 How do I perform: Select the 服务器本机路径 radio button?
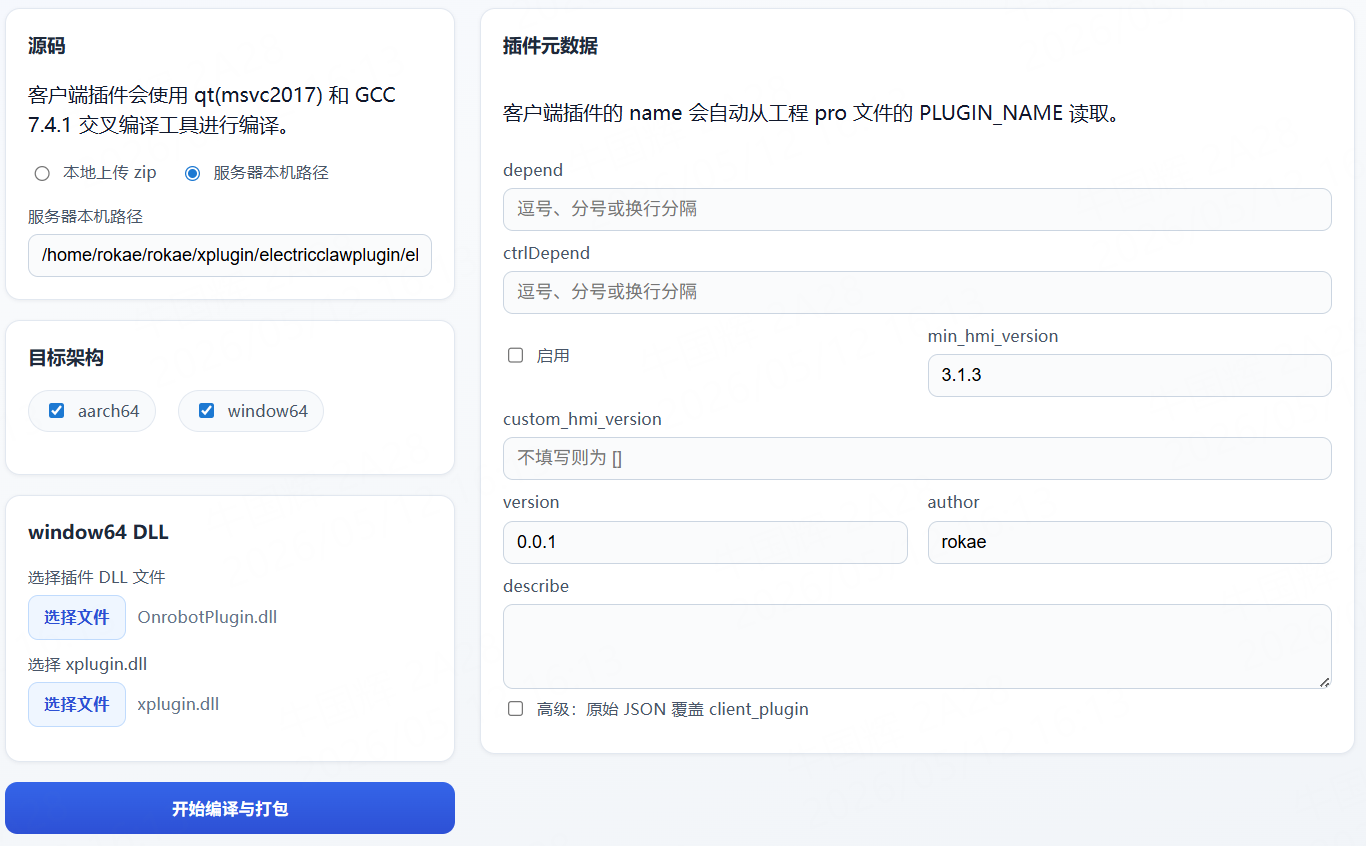[193, 173]
